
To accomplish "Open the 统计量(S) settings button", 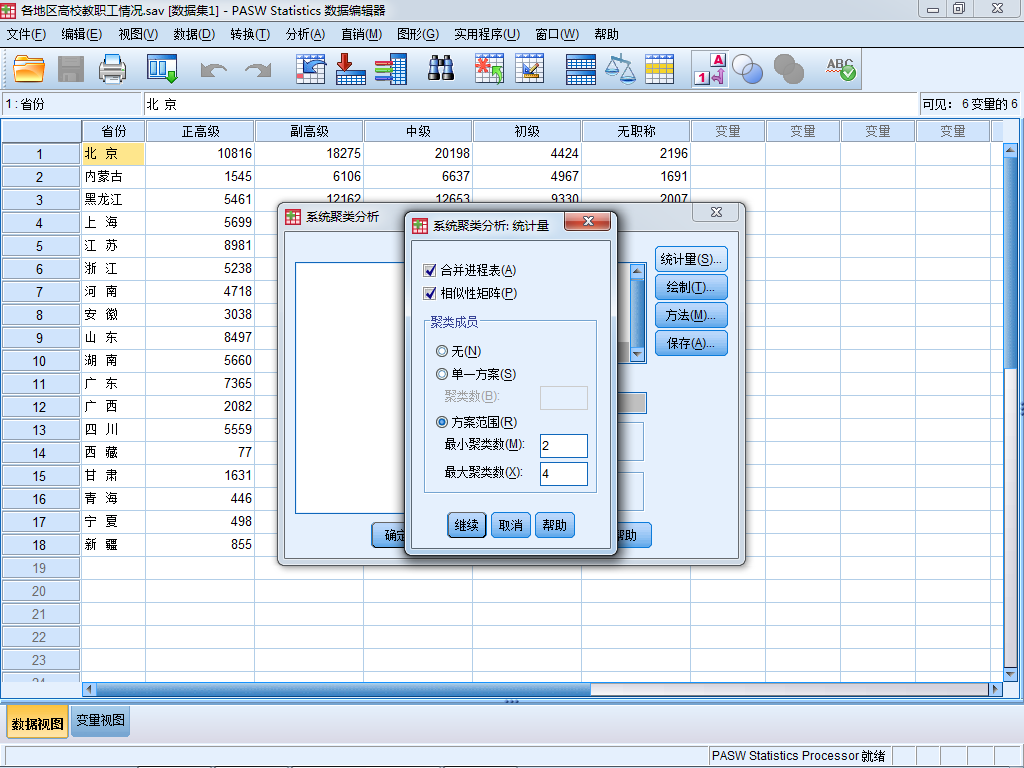I will pos(691,259).
